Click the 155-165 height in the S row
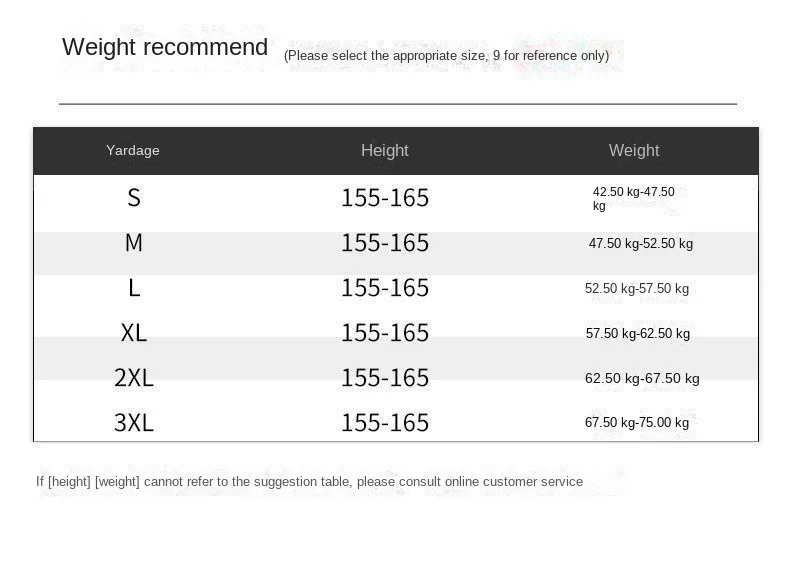Screen dimensions: 790x567 (x=385, y=198)
